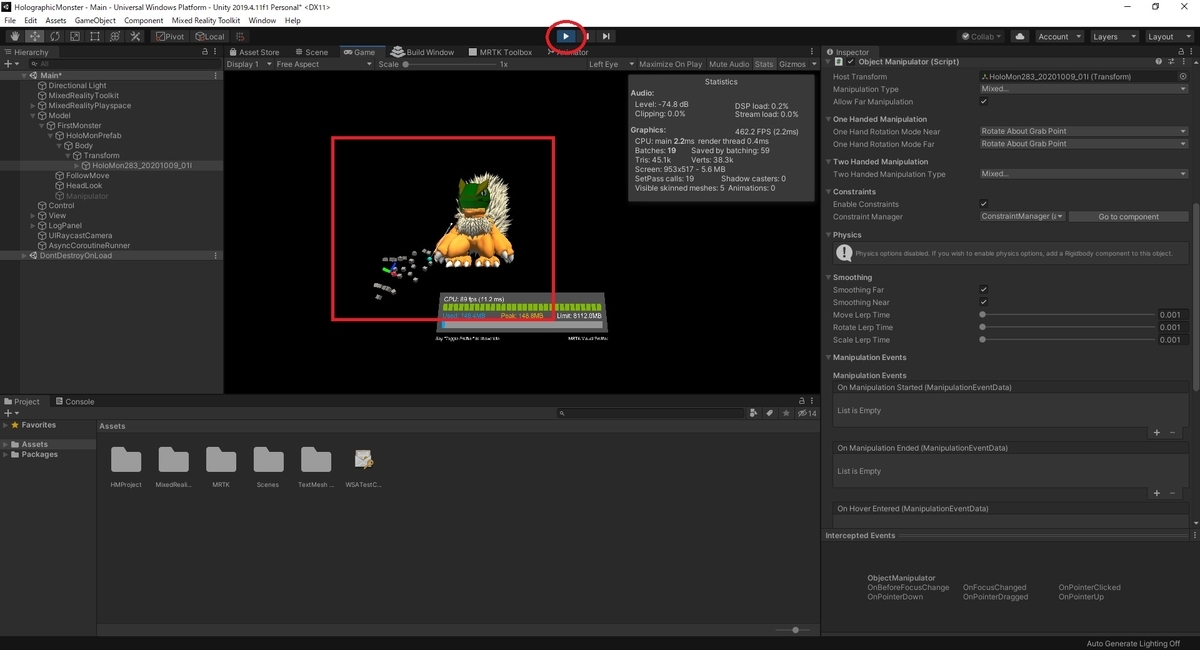1200x650 pixels.
Task: Open the Component menu
Action: click(144, 20)
